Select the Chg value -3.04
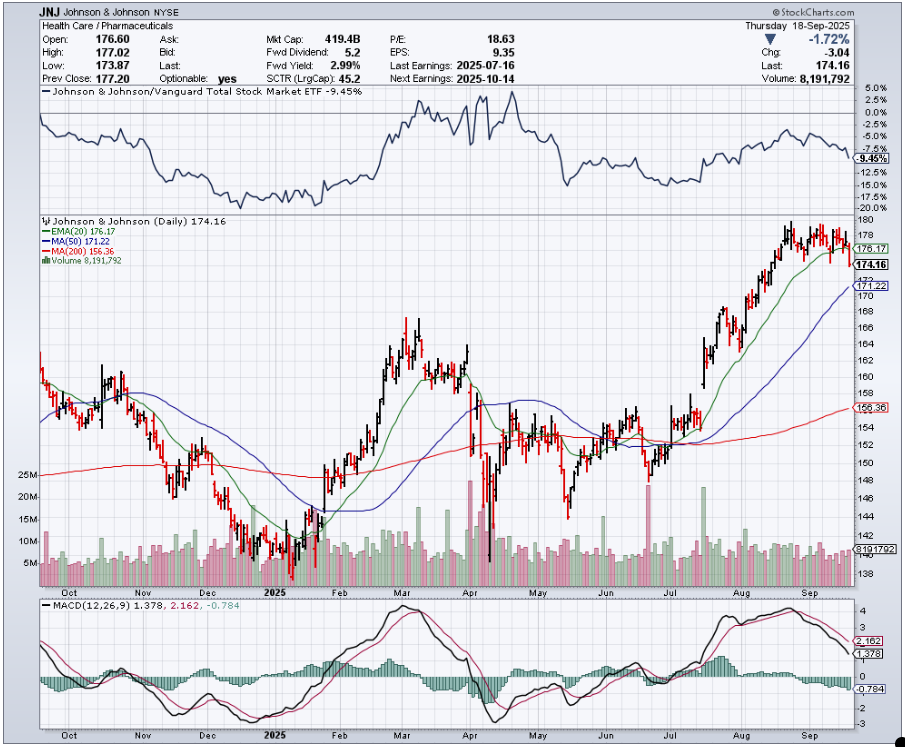The width and height of the screenshot is (905, 747). (x=835, y=53)
